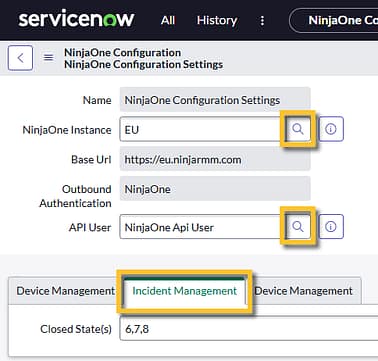Click the NinjaOne scope pill in header
The width and height of the screenshot is (378, 361).
[334, 20]
